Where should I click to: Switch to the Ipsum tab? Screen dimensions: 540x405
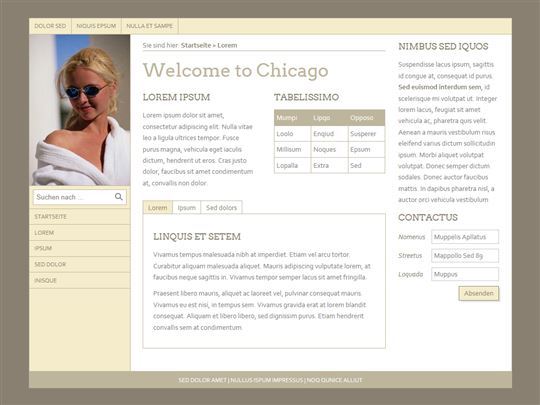pos(187,208)
